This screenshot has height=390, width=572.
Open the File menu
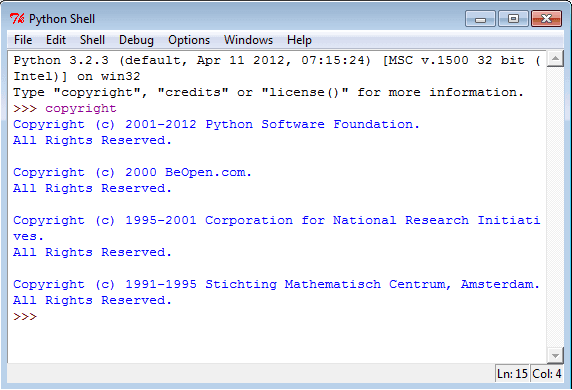click(23, 40)
